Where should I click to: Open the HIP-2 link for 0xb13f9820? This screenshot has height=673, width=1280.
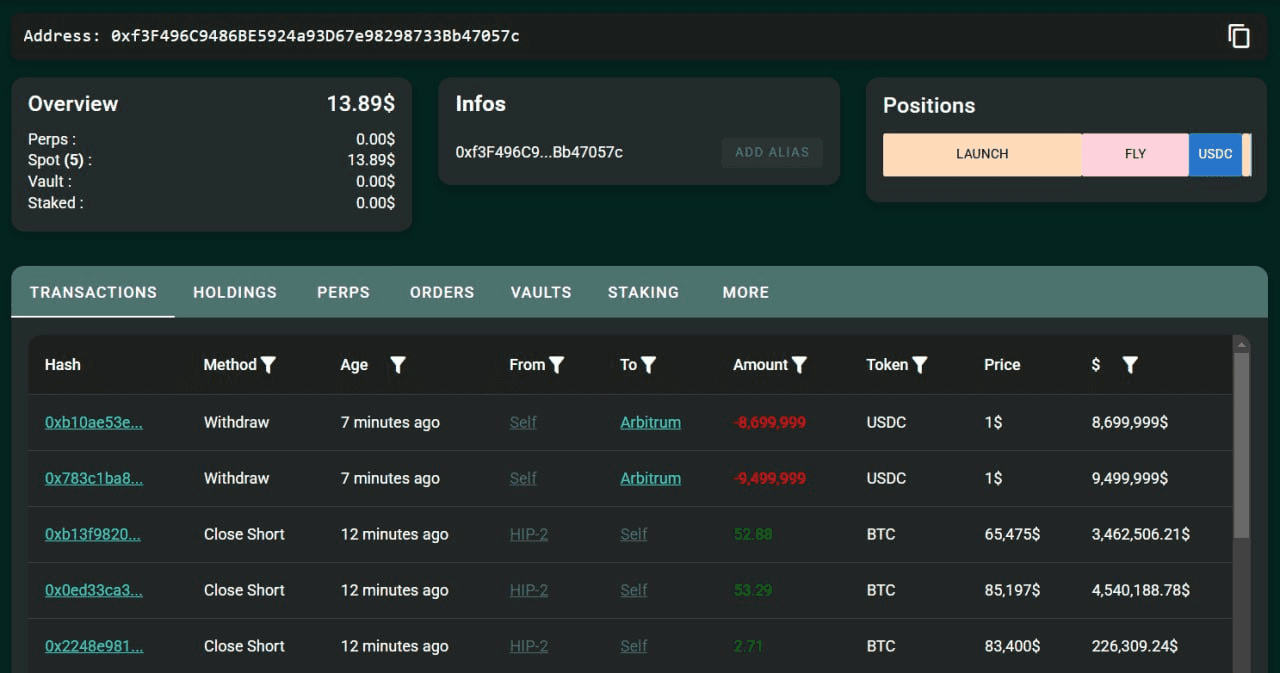tap(529, 534)
